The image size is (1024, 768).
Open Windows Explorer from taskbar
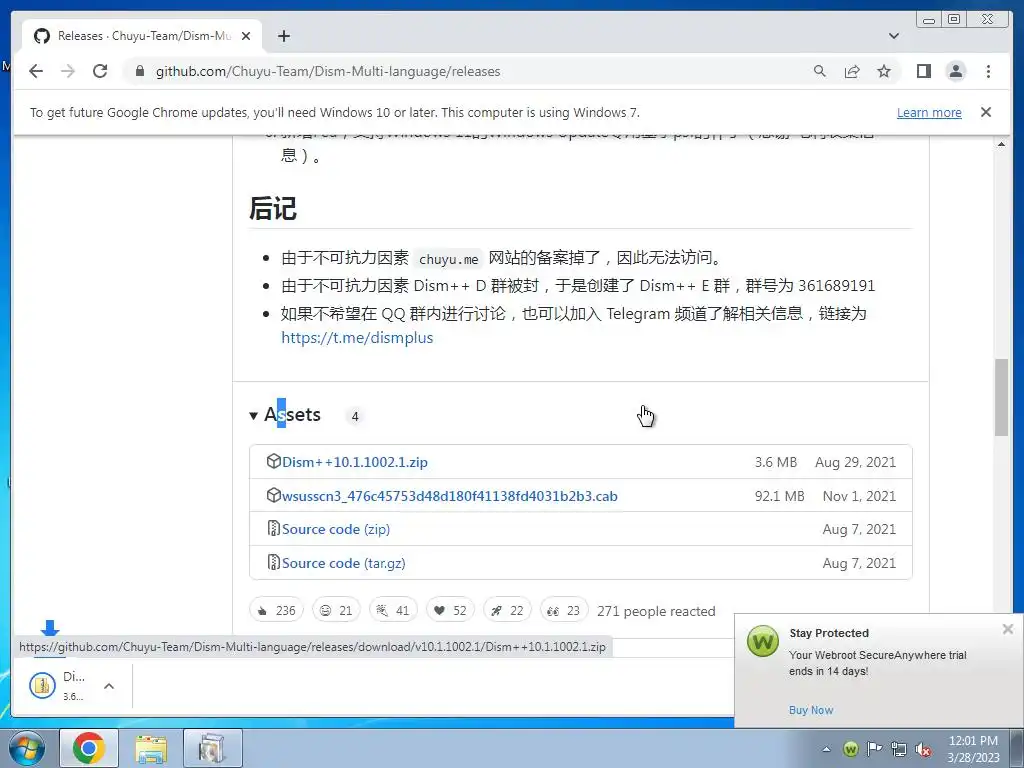coord(151,748)
